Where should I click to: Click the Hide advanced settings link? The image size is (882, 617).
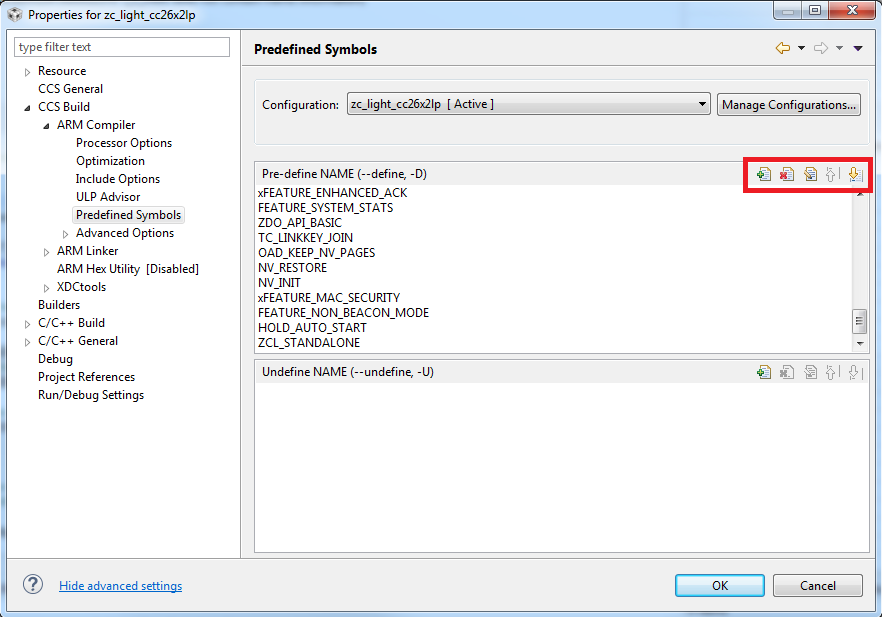120,585
